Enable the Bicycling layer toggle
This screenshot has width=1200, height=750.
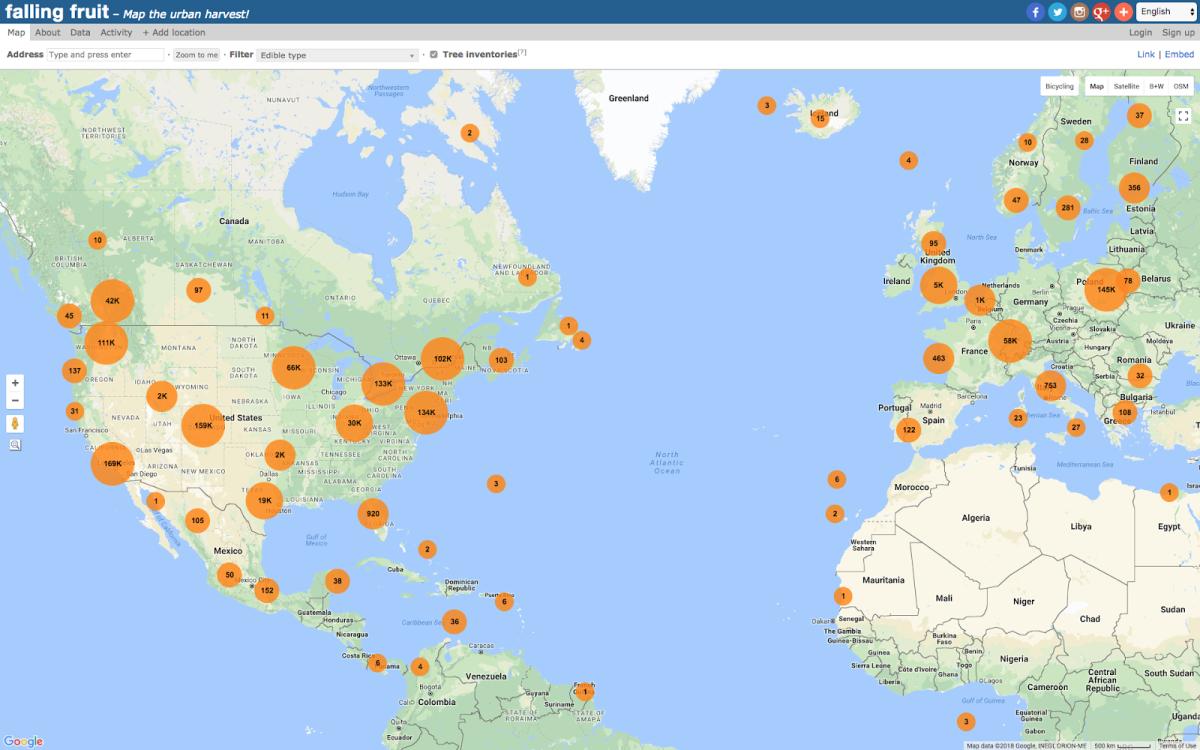pos(1059,87)
